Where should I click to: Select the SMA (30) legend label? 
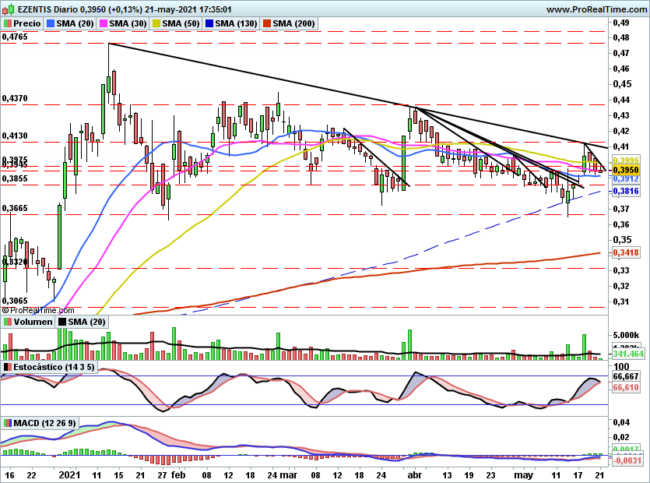[x=128, y=24]
